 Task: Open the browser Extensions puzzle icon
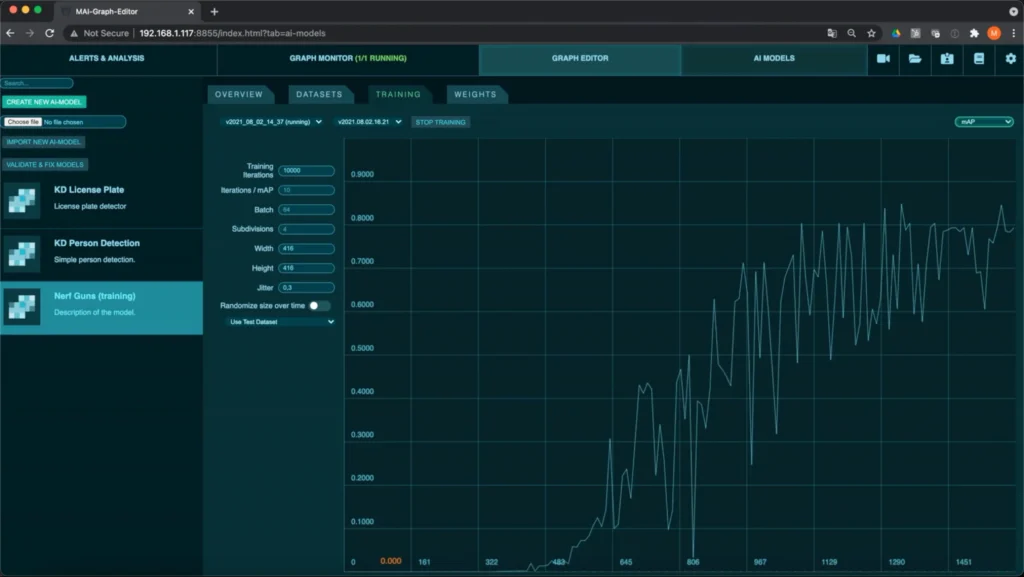pyautogui.click(x=974, y=33)
